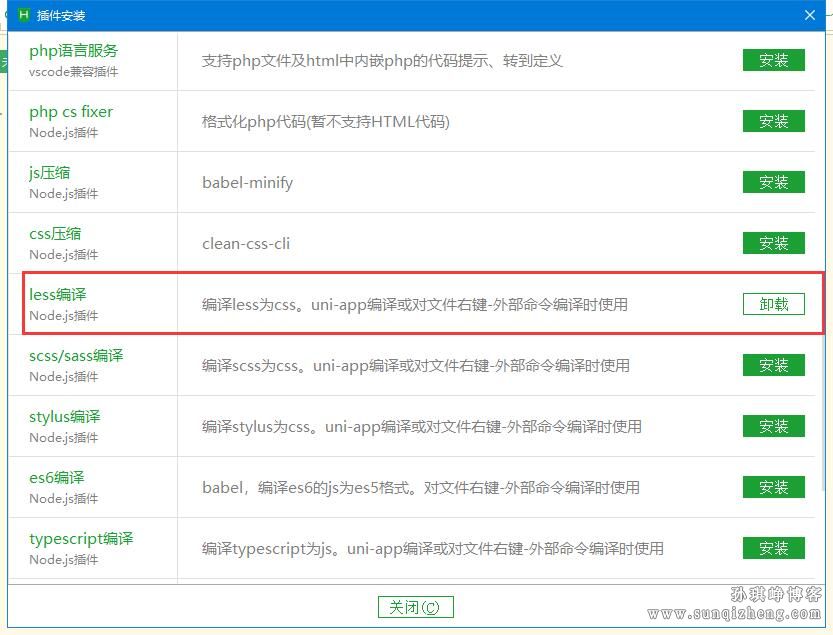Select the js压缩 plugin title
Image resolution: width=833 pixels, height=635 pixels.
[50, 172]
